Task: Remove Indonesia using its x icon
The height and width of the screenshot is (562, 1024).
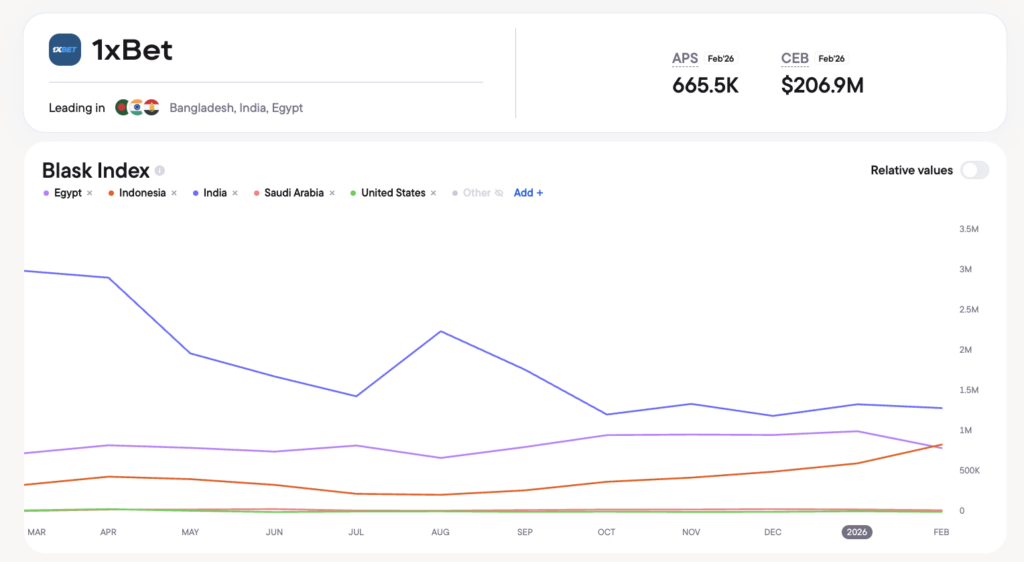Action: coord(174,193)
